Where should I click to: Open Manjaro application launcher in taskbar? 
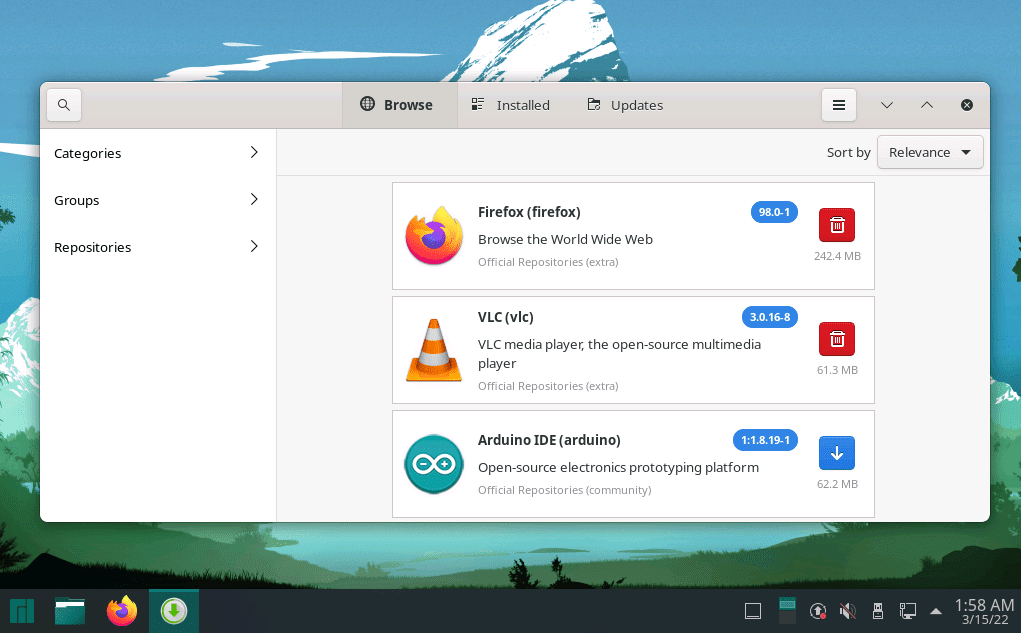click(x=22, y=611)
